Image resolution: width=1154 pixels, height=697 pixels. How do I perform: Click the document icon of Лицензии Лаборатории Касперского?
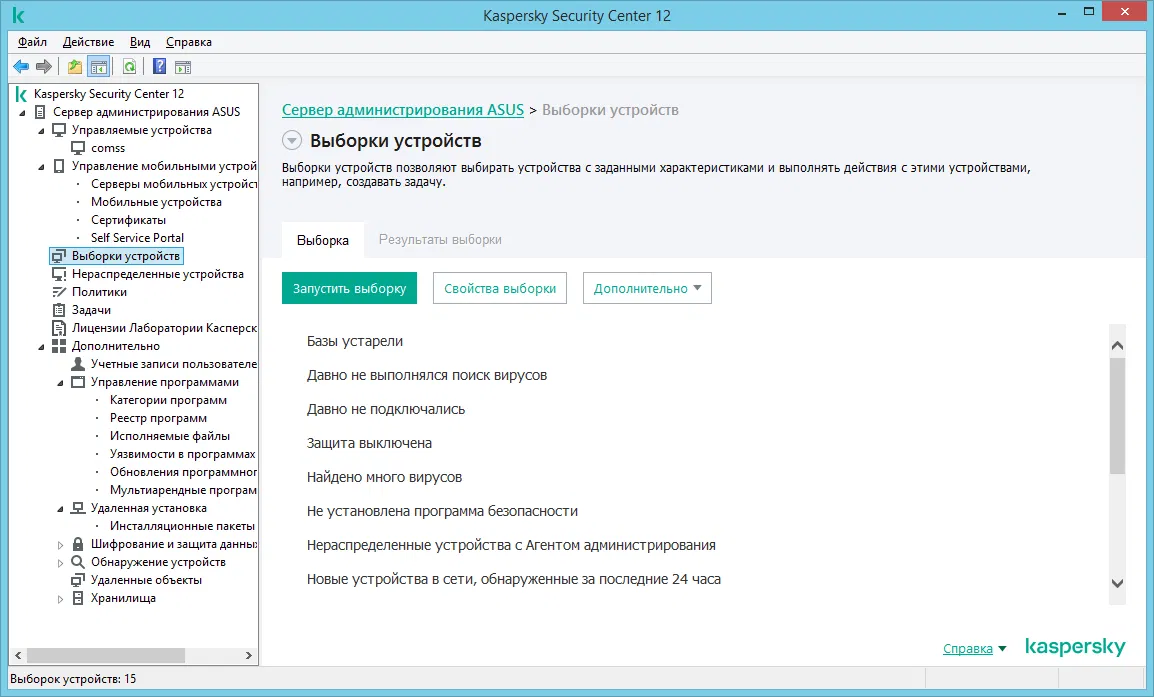point(59,328)
